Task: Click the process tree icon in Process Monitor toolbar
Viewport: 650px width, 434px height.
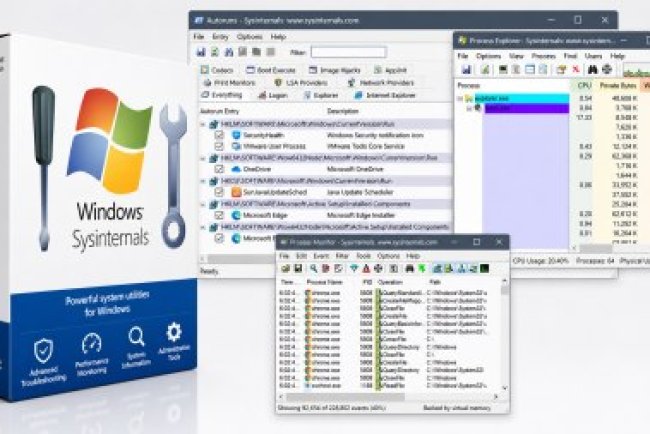Action: point(394,269)
